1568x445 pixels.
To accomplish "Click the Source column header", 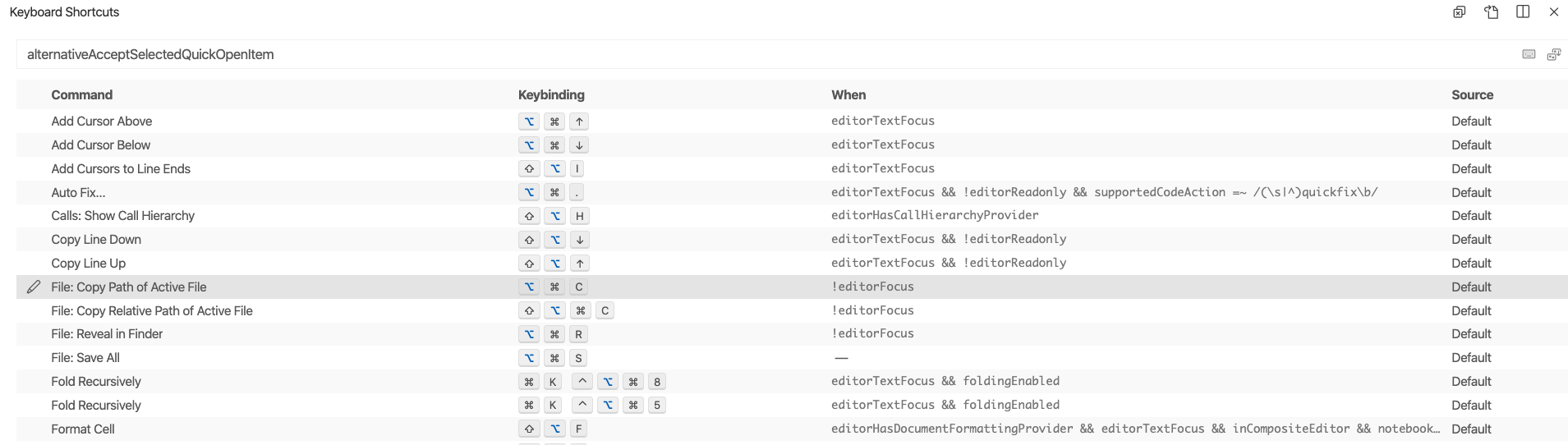I will 1472,94.
